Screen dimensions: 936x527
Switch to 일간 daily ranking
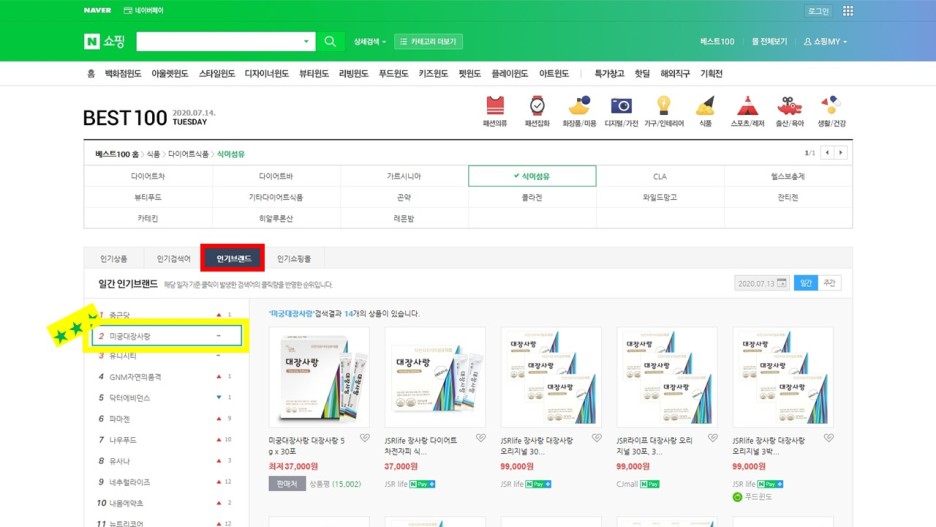[x=805, y=283]
